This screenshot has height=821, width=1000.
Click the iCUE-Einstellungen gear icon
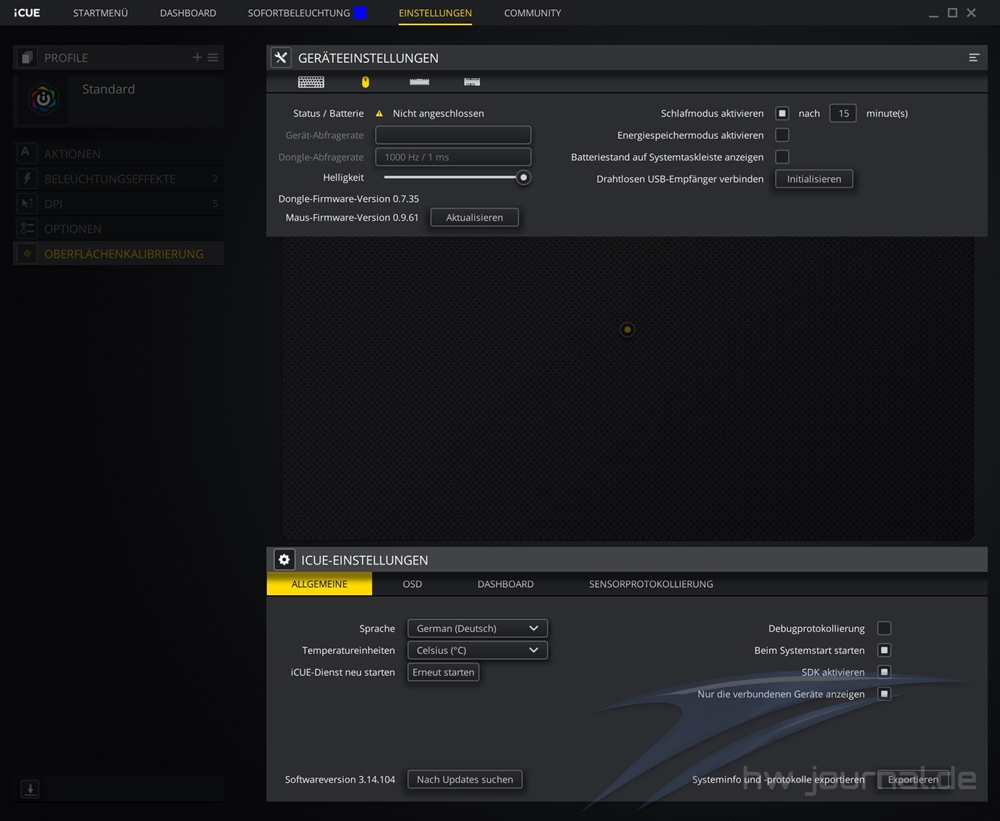[x=284, y=559]
